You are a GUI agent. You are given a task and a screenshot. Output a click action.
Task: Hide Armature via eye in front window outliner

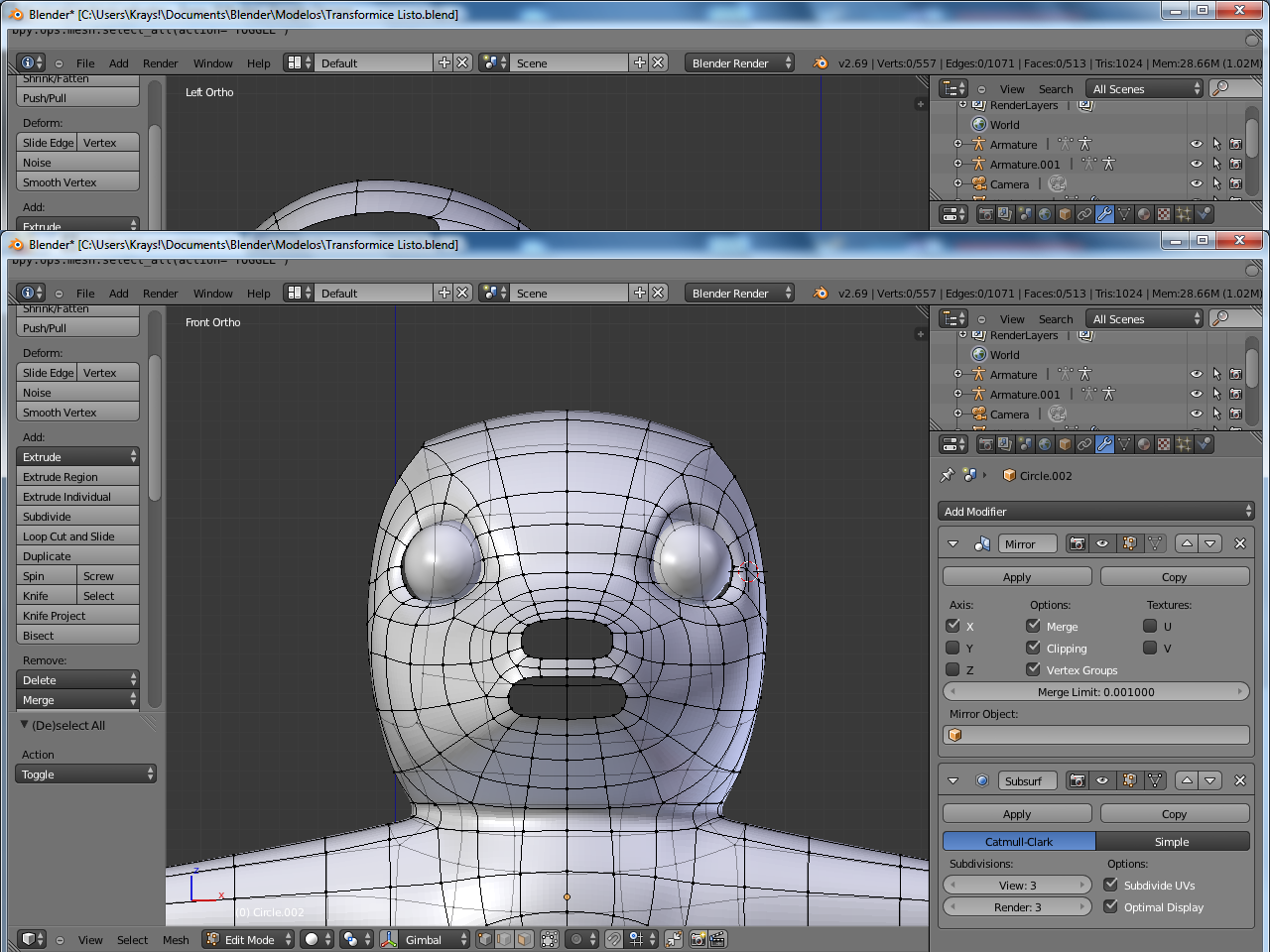point(1197,374)
